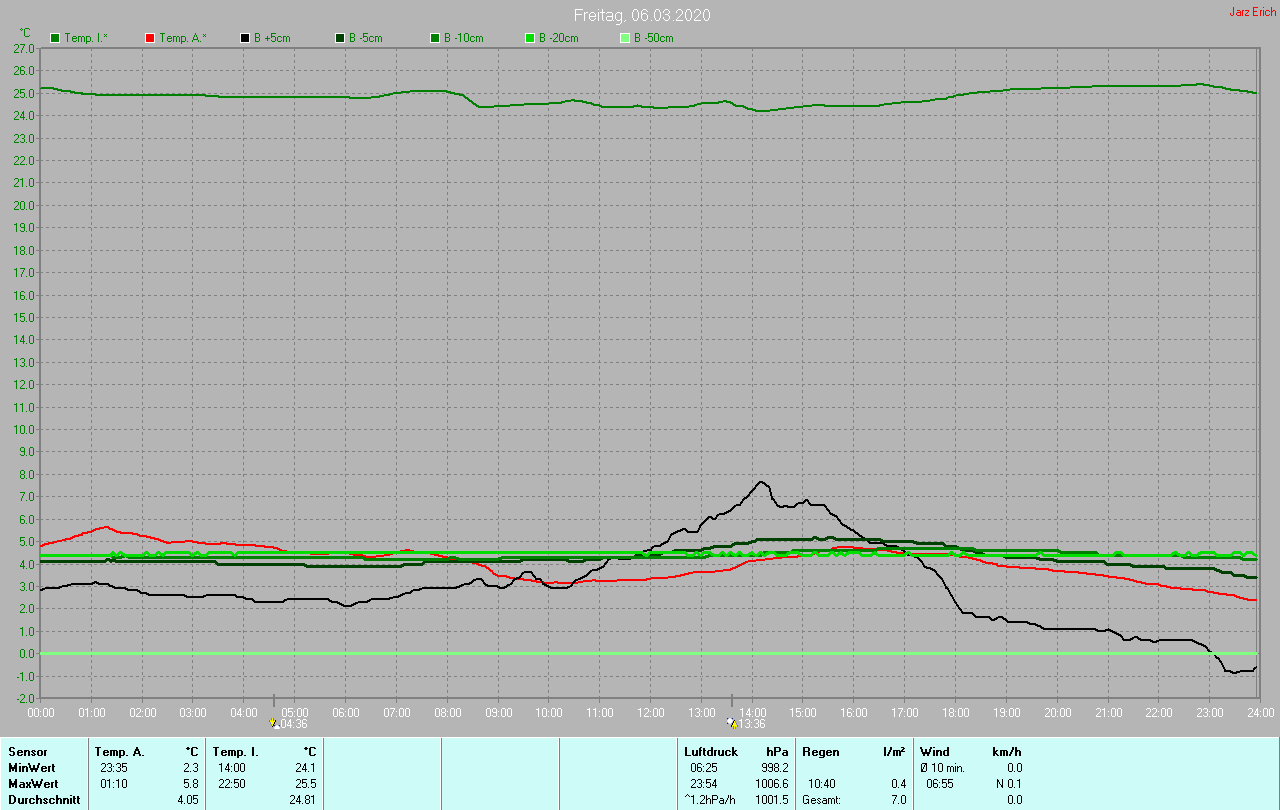
Task: Click the moonrise icon at 13:36
Action: pos(732,723)
